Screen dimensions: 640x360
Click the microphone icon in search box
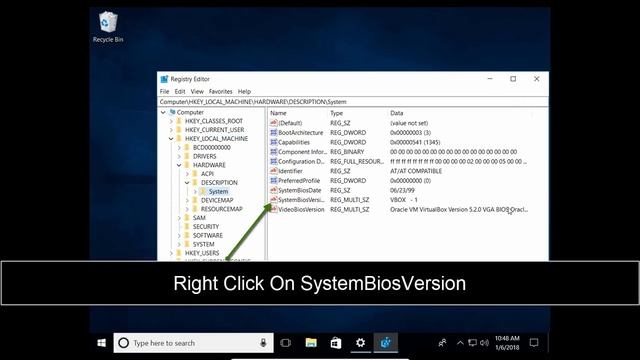[x=263, y=343]
